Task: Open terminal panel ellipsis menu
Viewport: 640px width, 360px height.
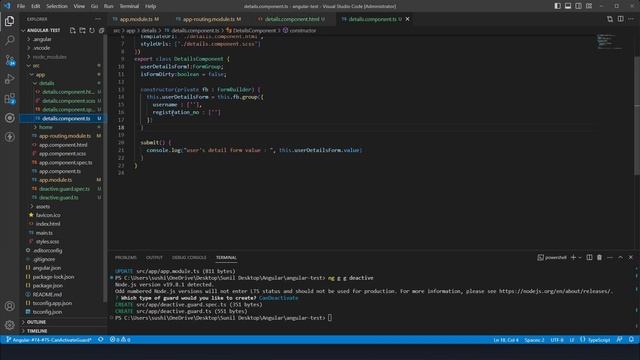Action: 610,257
